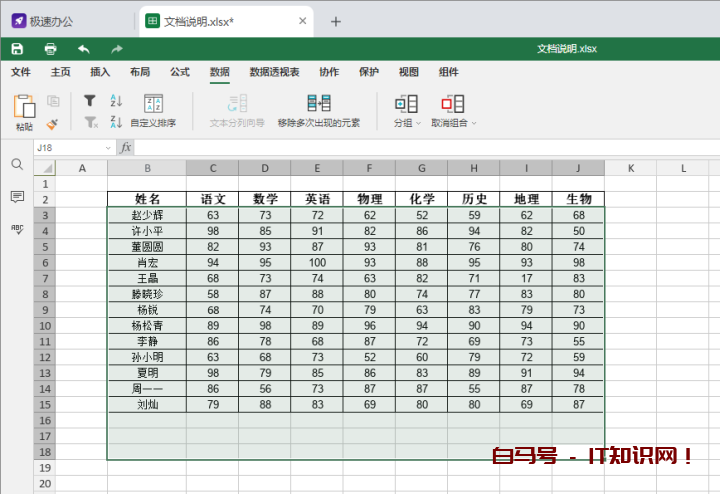Click the name cell 许小平
Viewport: 720px width, 494px height.
(147, 231)
